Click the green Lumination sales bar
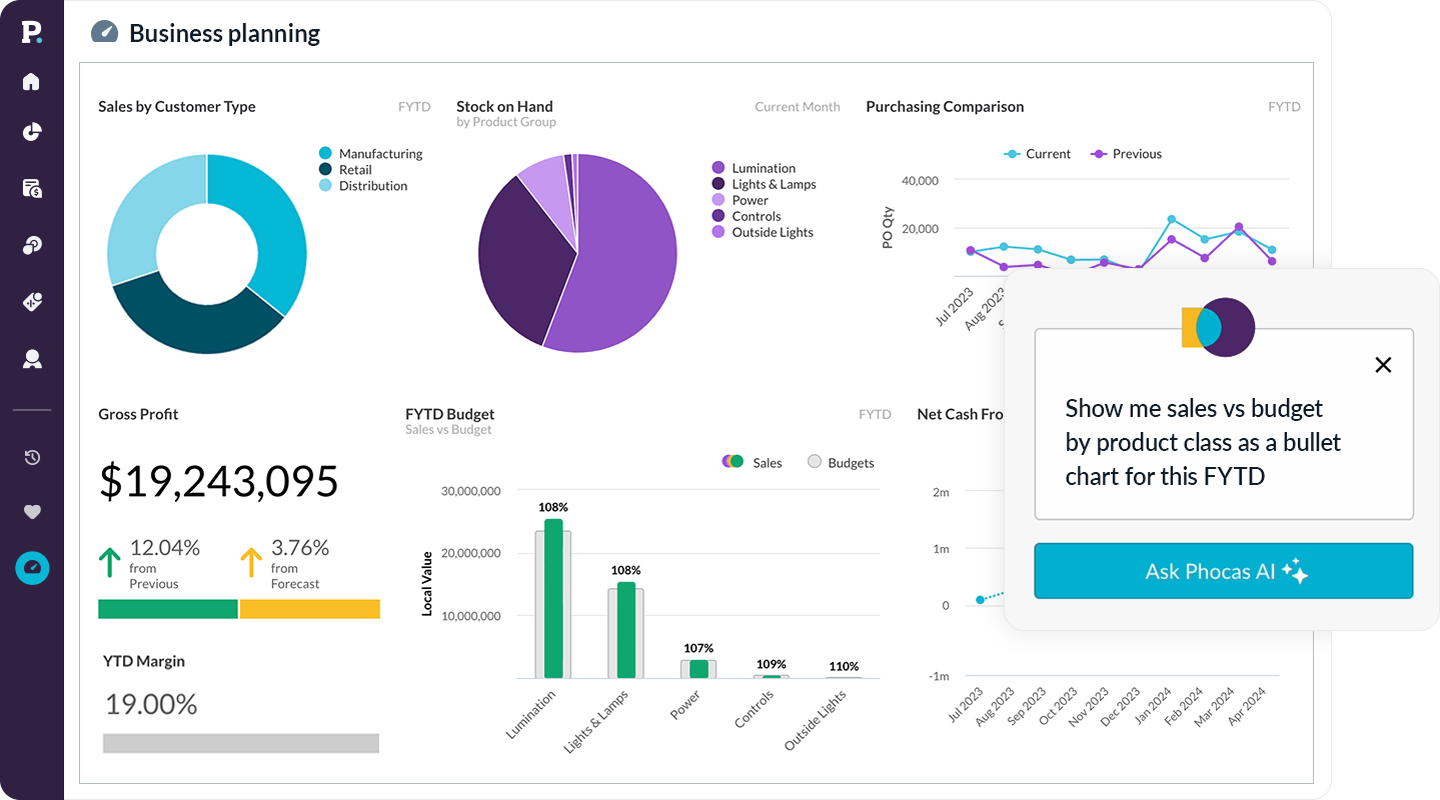Viewport: 1440px width, 800px height. pyautogui.click(x=553, y=598)
